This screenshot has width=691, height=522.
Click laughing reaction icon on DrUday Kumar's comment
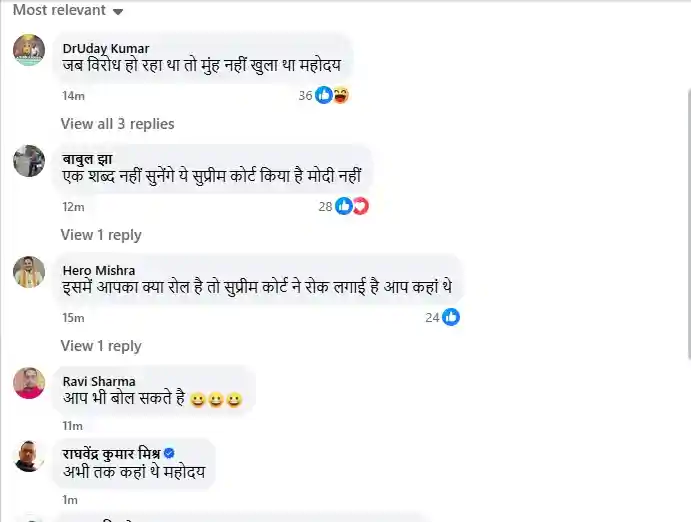coord(340,95)
